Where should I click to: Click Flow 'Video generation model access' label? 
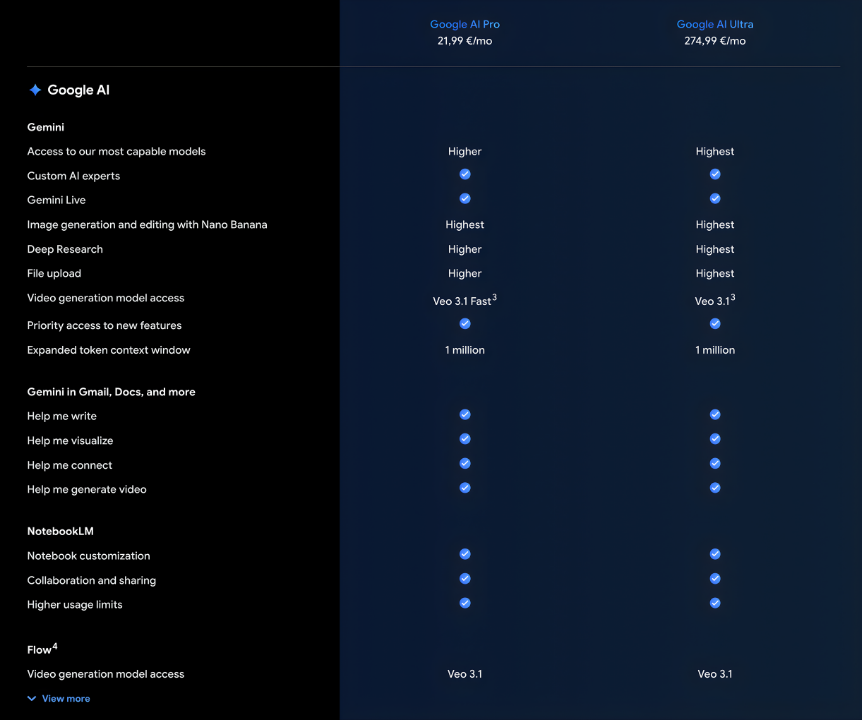click(x=106, y=674)
